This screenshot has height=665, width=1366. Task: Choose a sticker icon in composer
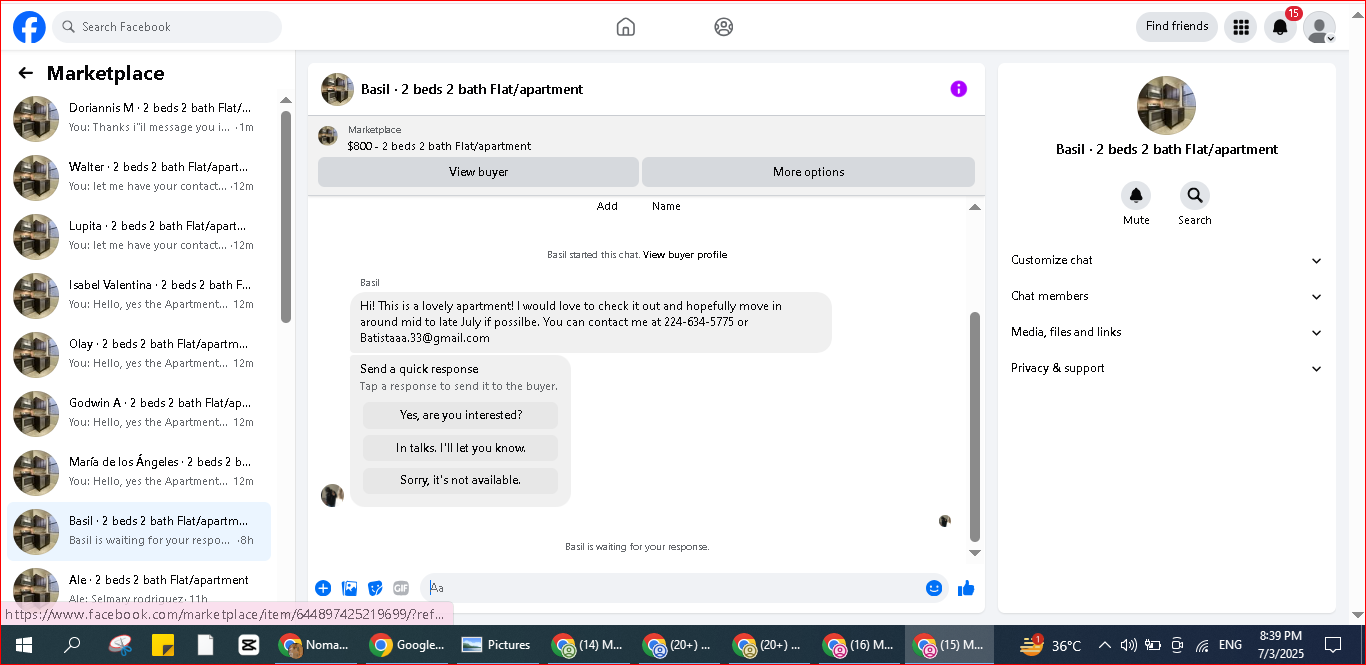[x=376, y=588]
